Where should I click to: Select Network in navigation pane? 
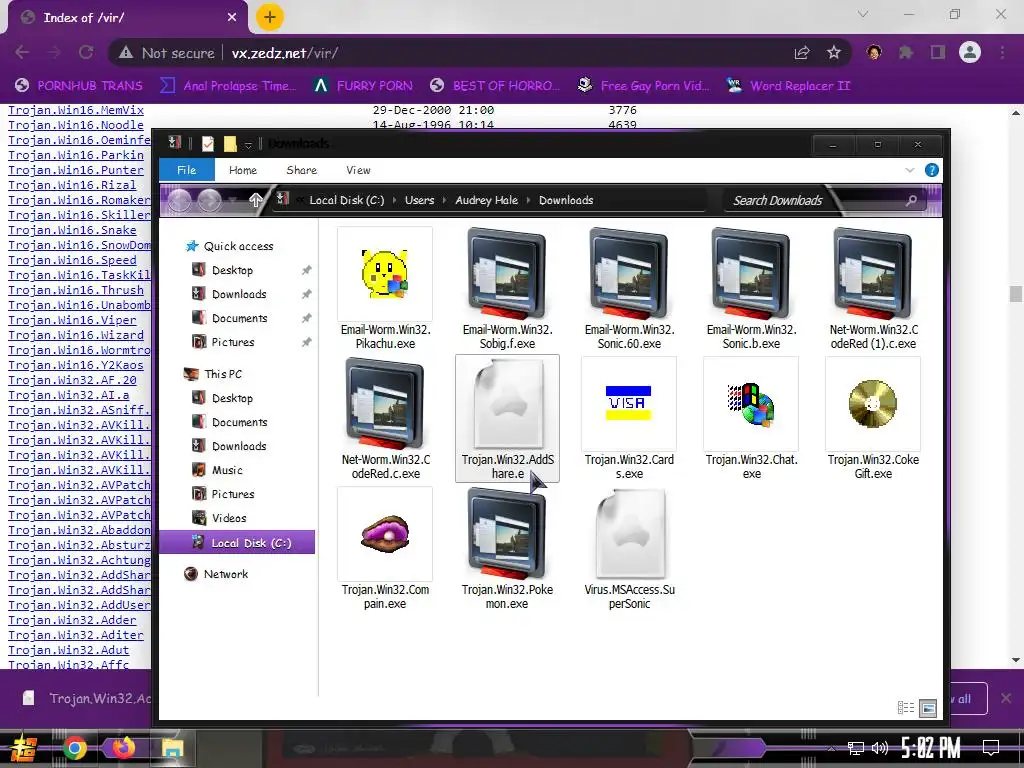pyautogui.click(x=217, y=574)
